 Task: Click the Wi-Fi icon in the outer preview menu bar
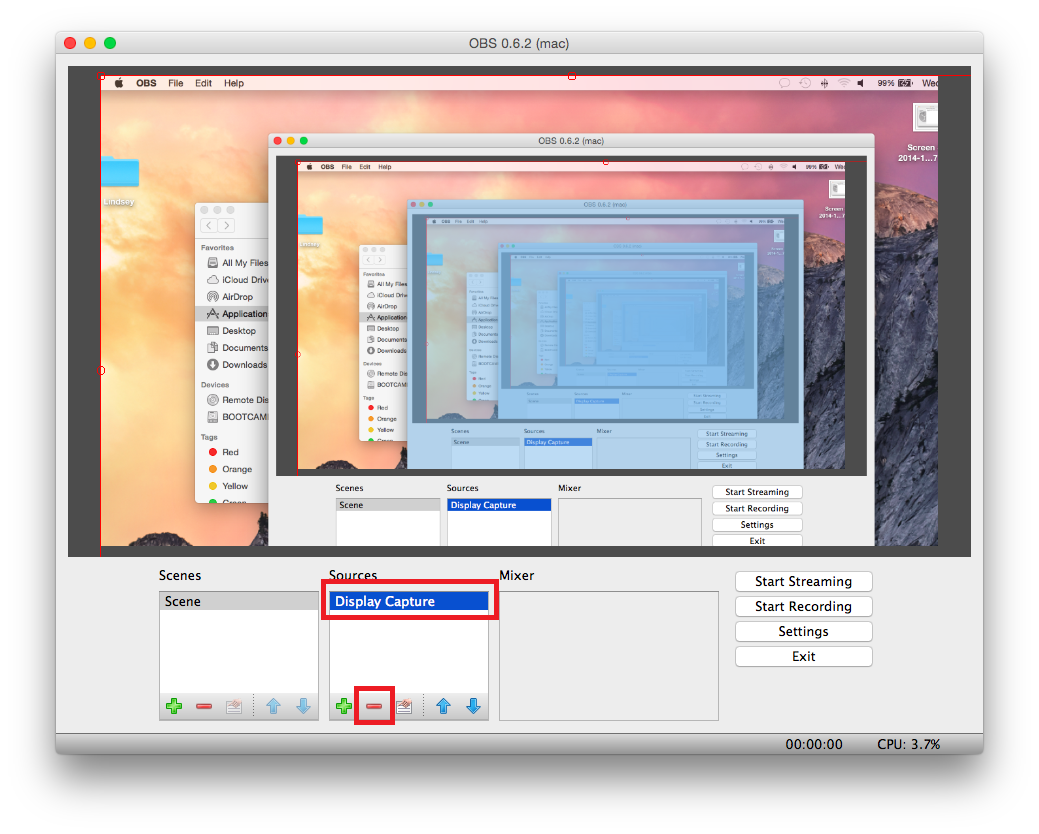coord(844,83)
